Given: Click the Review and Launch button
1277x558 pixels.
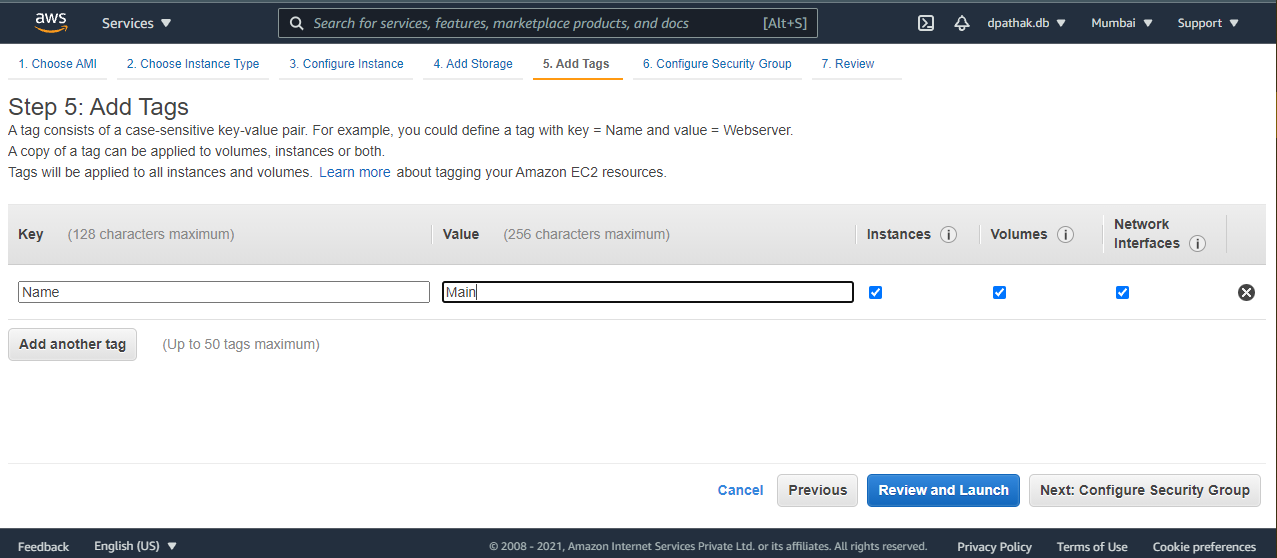Looking at the screenshot, I should click(x=943, y=490).
